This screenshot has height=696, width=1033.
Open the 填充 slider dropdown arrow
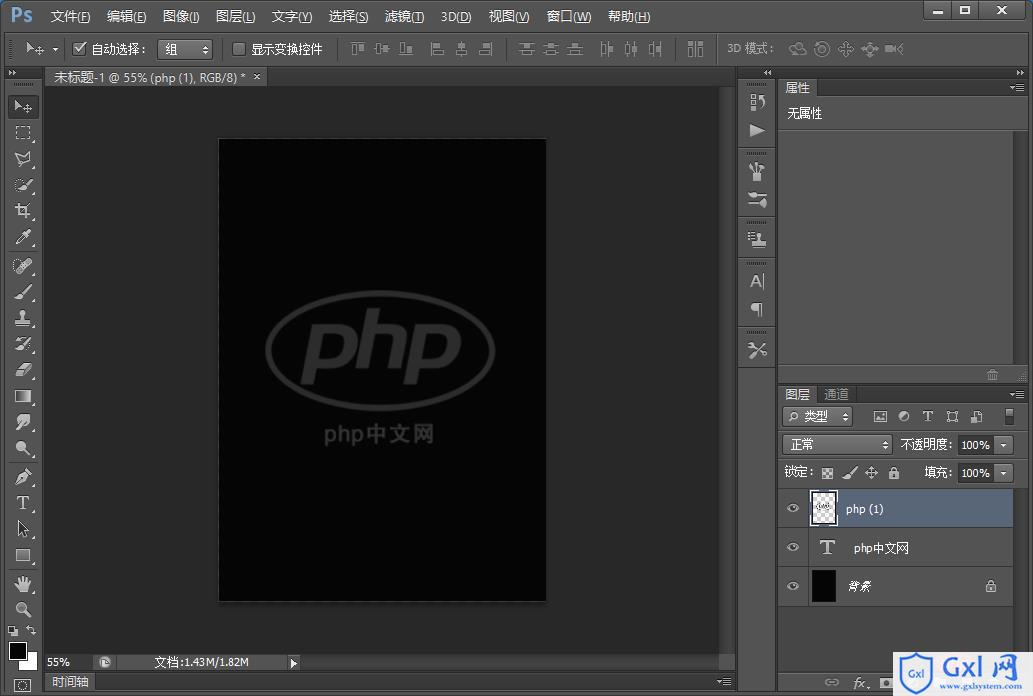tap(1003, 473)
